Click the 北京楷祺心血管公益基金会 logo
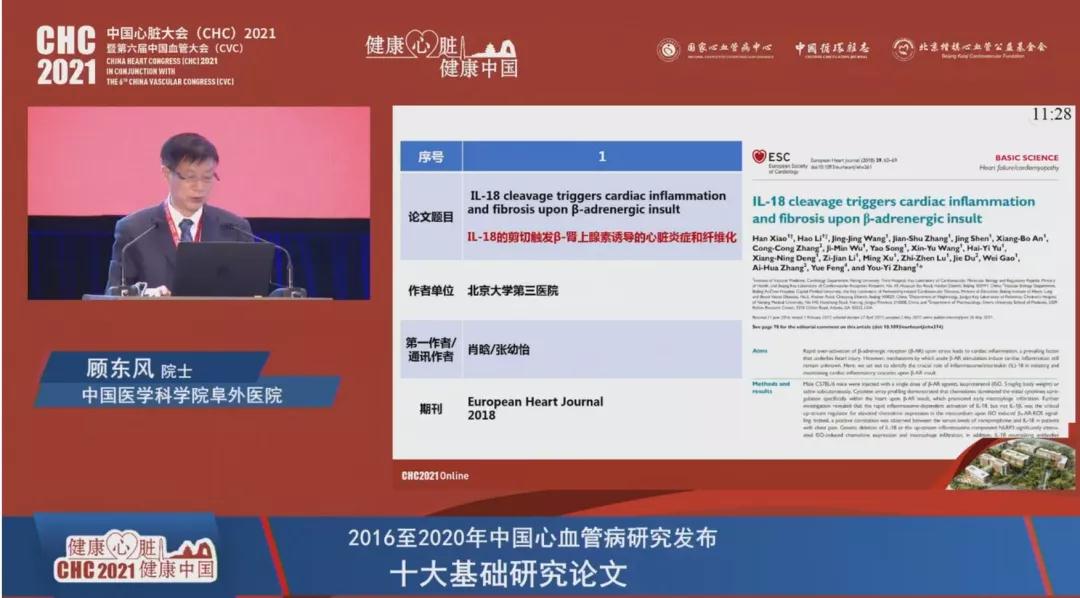The width and height of the screenshot is (1080, 598). [x=969, y=49]
